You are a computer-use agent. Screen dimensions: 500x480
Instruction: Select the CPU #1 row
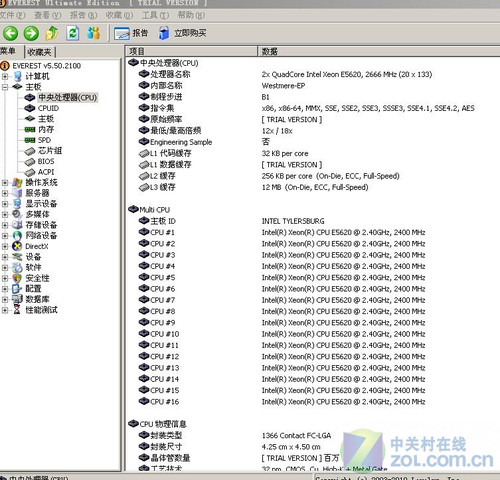coord(313,232)
